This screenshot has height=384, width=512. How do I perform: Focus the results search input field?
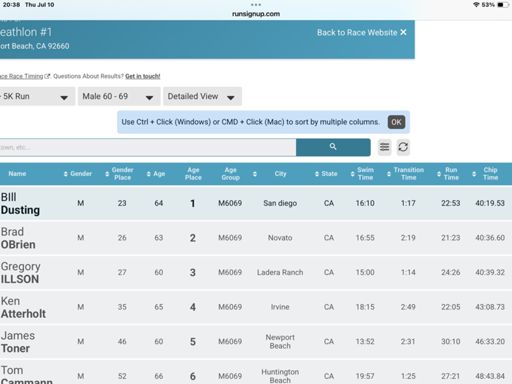click(148, 147)
